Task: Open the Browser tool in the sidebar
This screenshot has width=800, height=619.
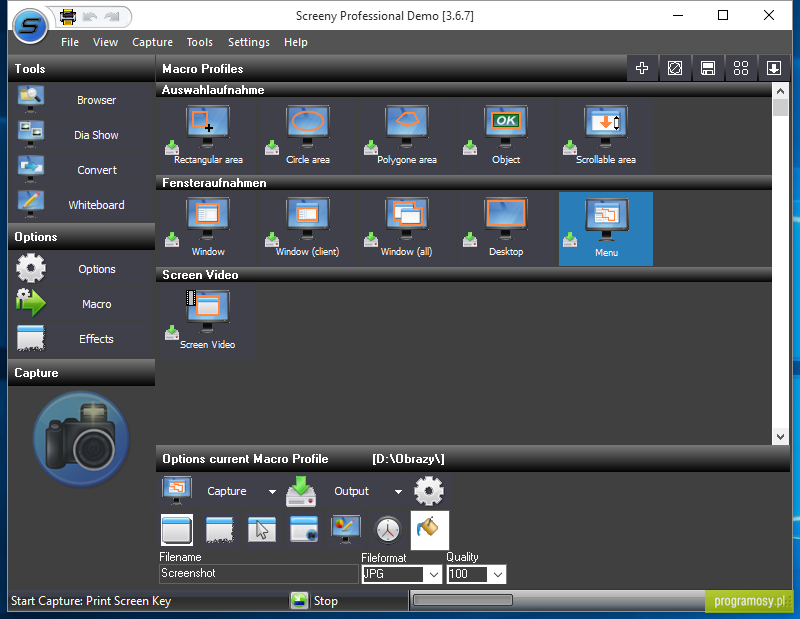Action: 82,100
